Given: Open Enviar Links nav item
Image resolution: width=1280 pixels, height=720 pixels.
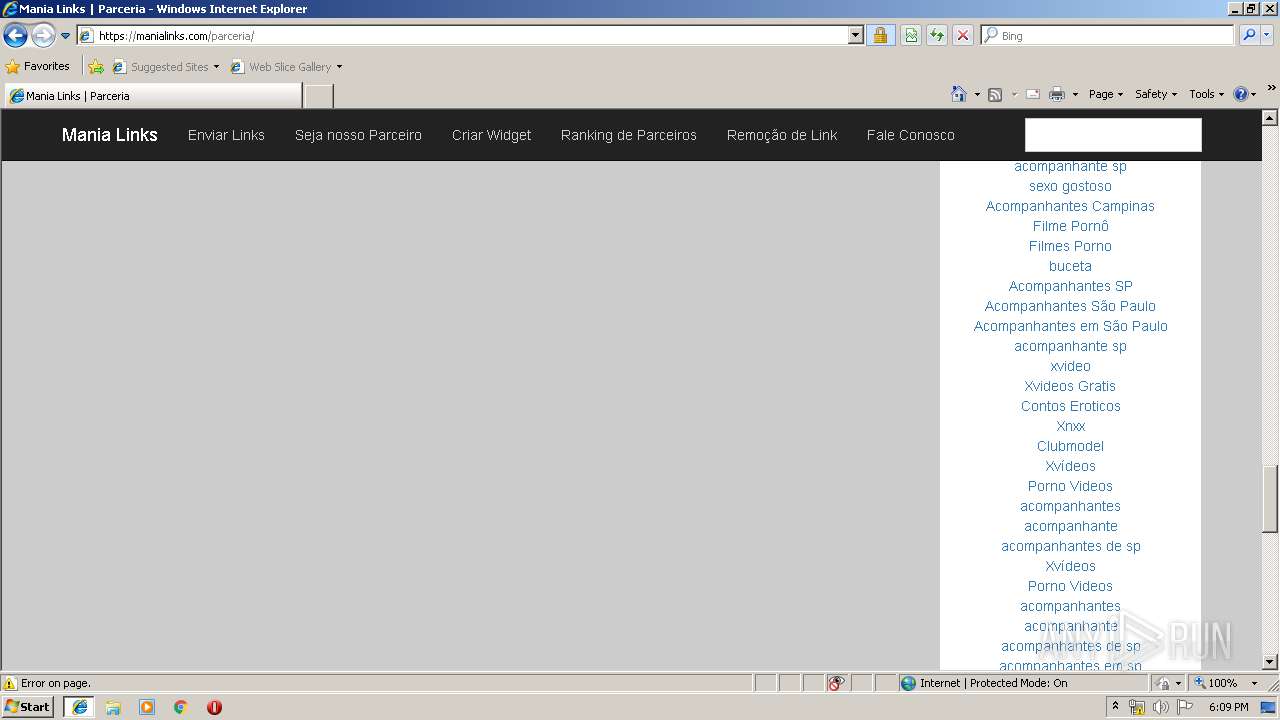Looking at the screenshot, I should [x=226, y=135].
